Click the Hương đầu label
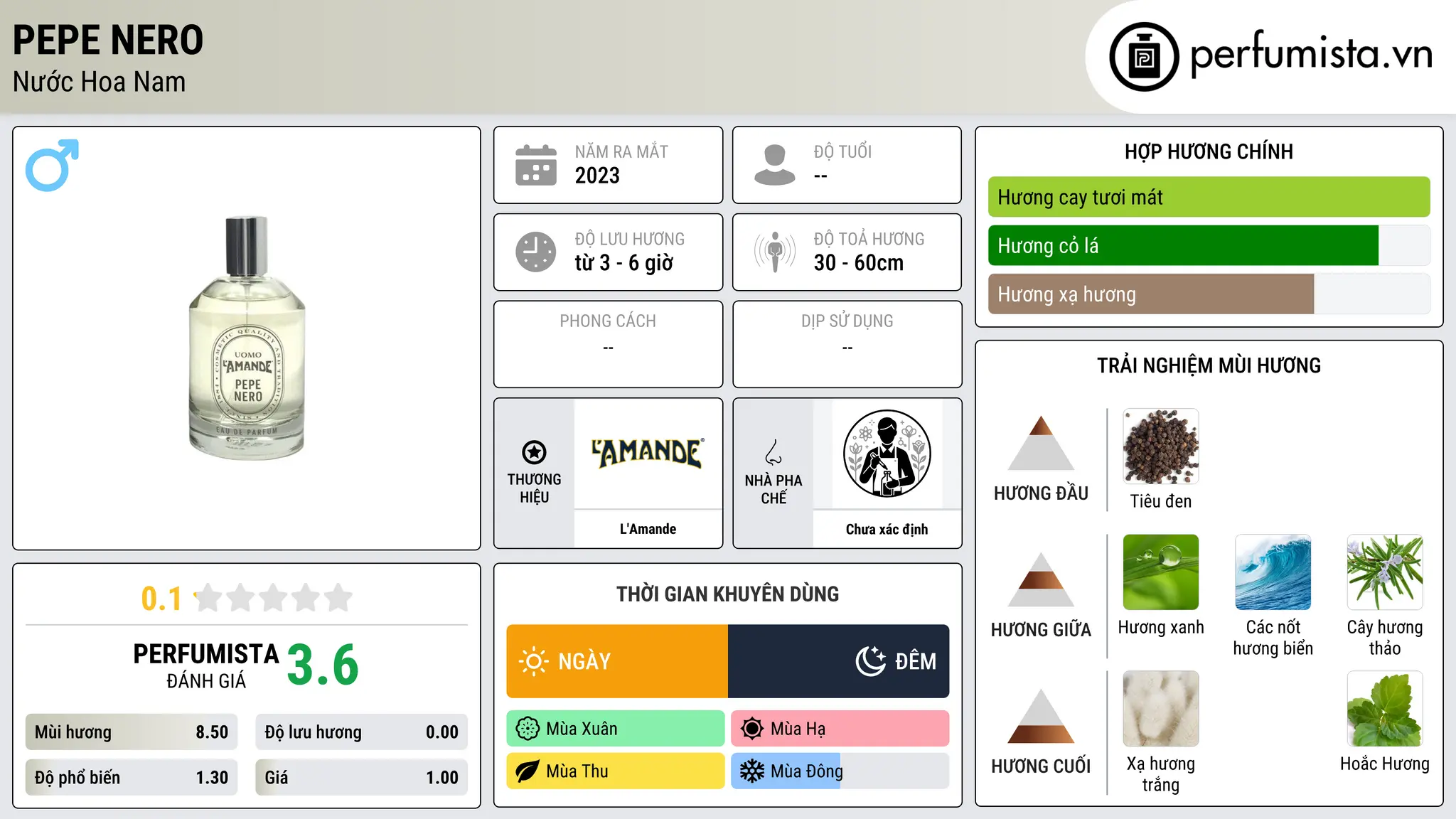This screenshot has width=1456, height=819. pos(1041,493)
